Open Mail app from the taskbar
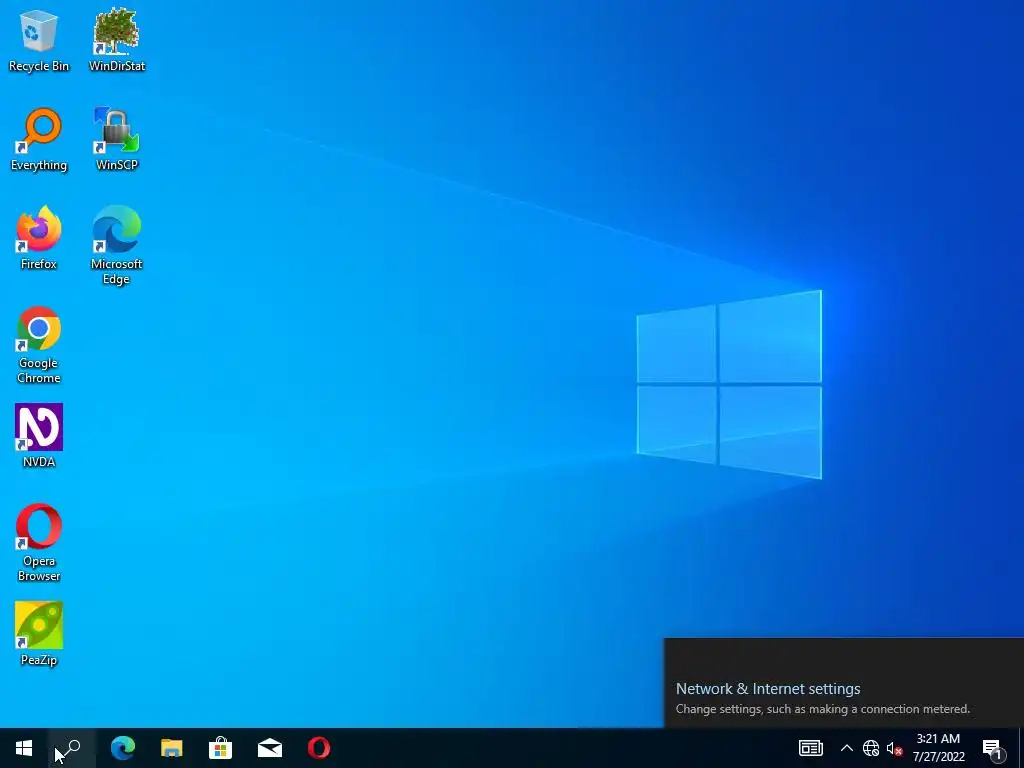Viewport: 1024px width, 768px height. pos(270,748)
